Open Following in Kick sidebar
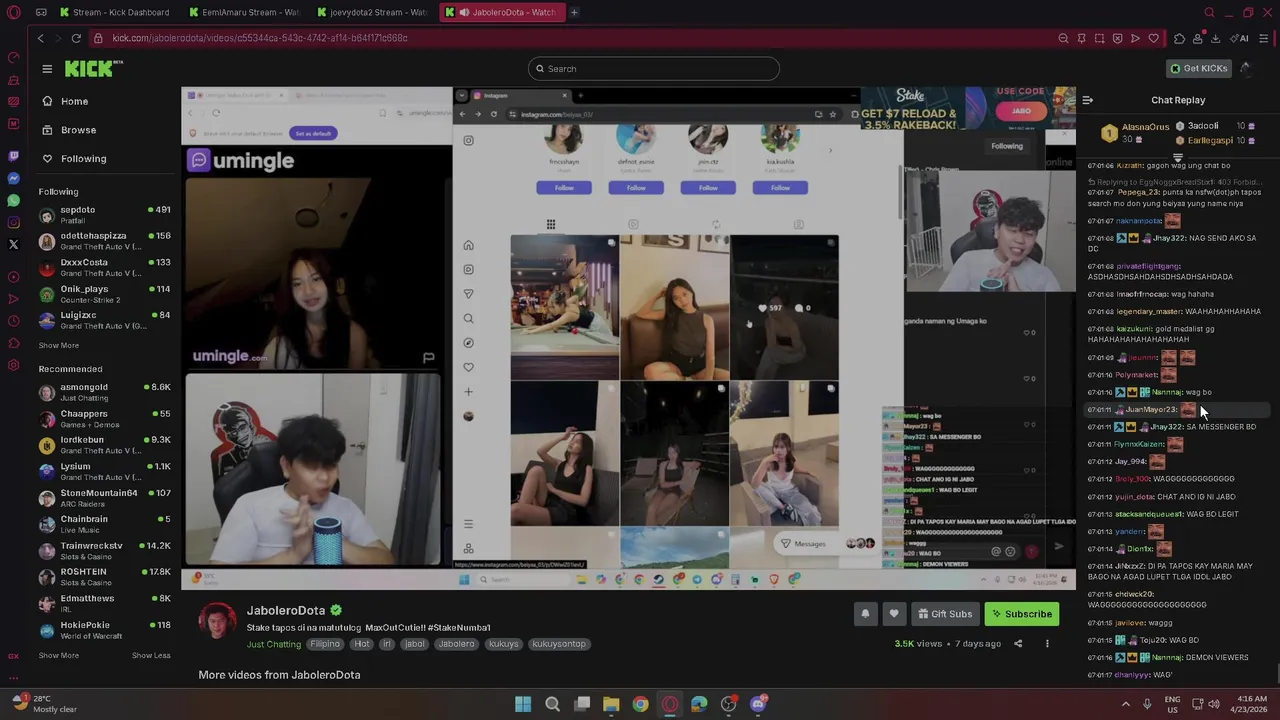Screen dimensions: 1280x720 (x=74, y=158)
